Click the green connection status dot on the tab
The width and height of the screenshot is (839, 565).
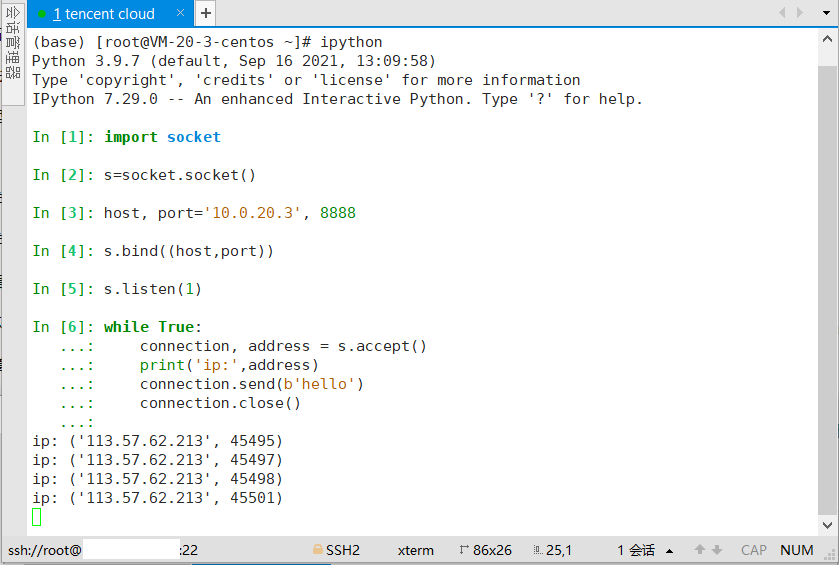pos(42,14)
